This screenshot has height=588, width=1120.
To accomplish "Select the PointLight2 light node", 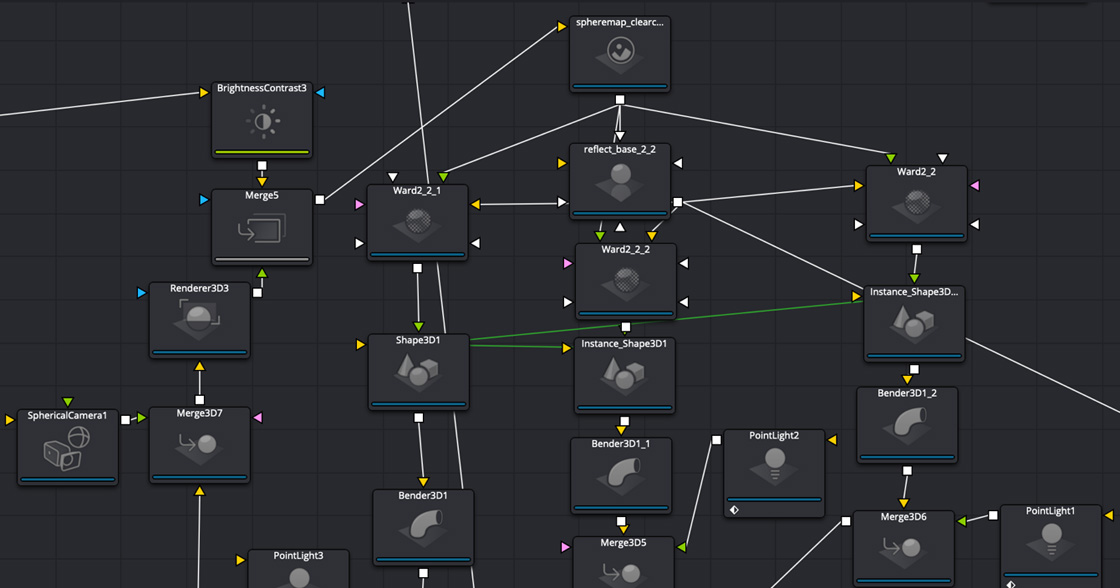I will point(774,467).
